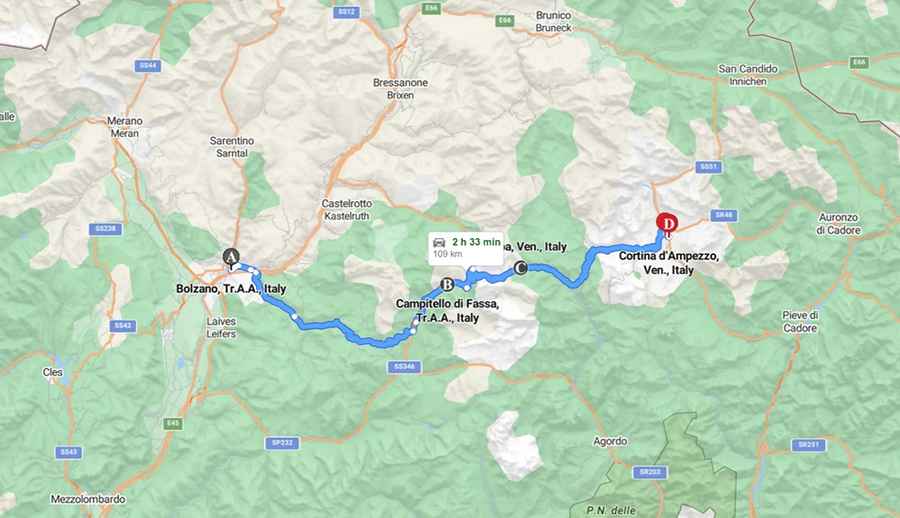900x518 pixels.
Task: Click the red destination D pin
Action: pos(667,224)
